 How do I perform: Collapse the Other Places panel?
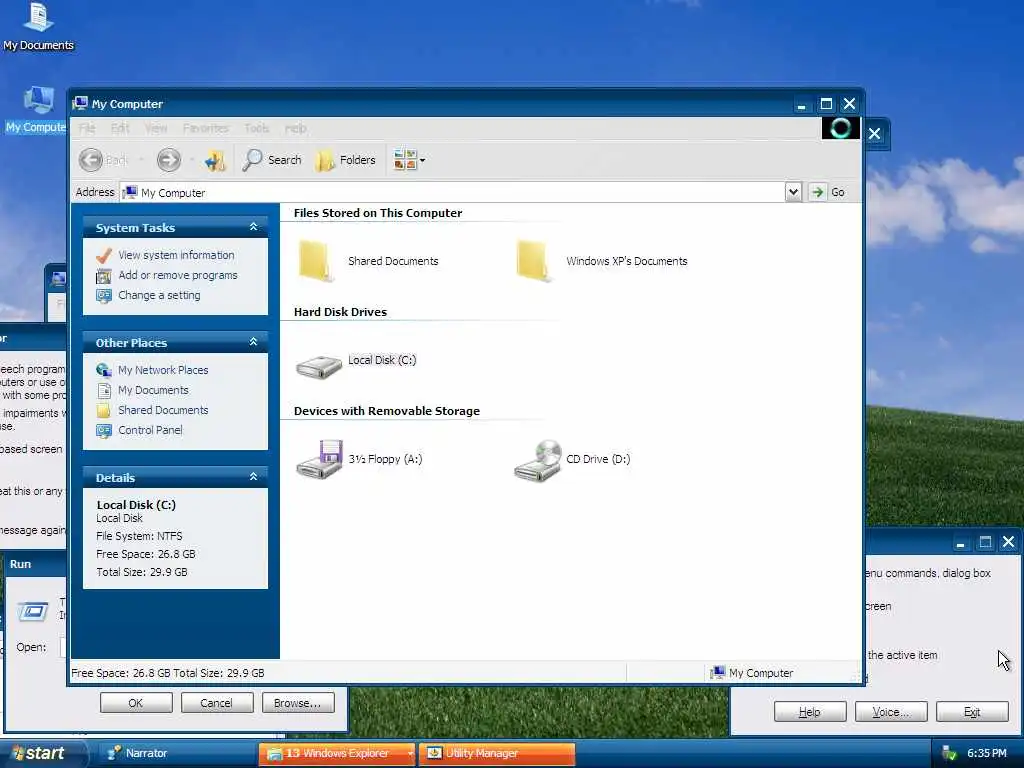(x=253, y=342)
